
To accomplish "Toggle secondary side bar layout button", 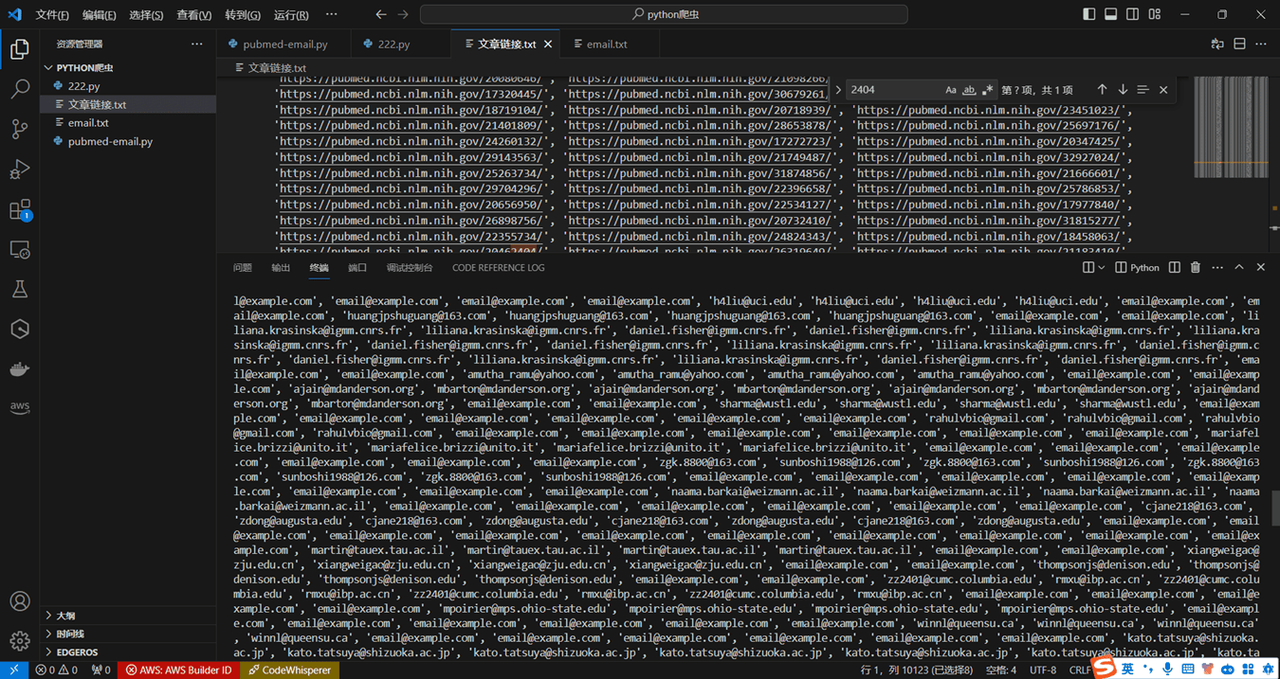I will pyautogui.click(x=1132, y=15).
